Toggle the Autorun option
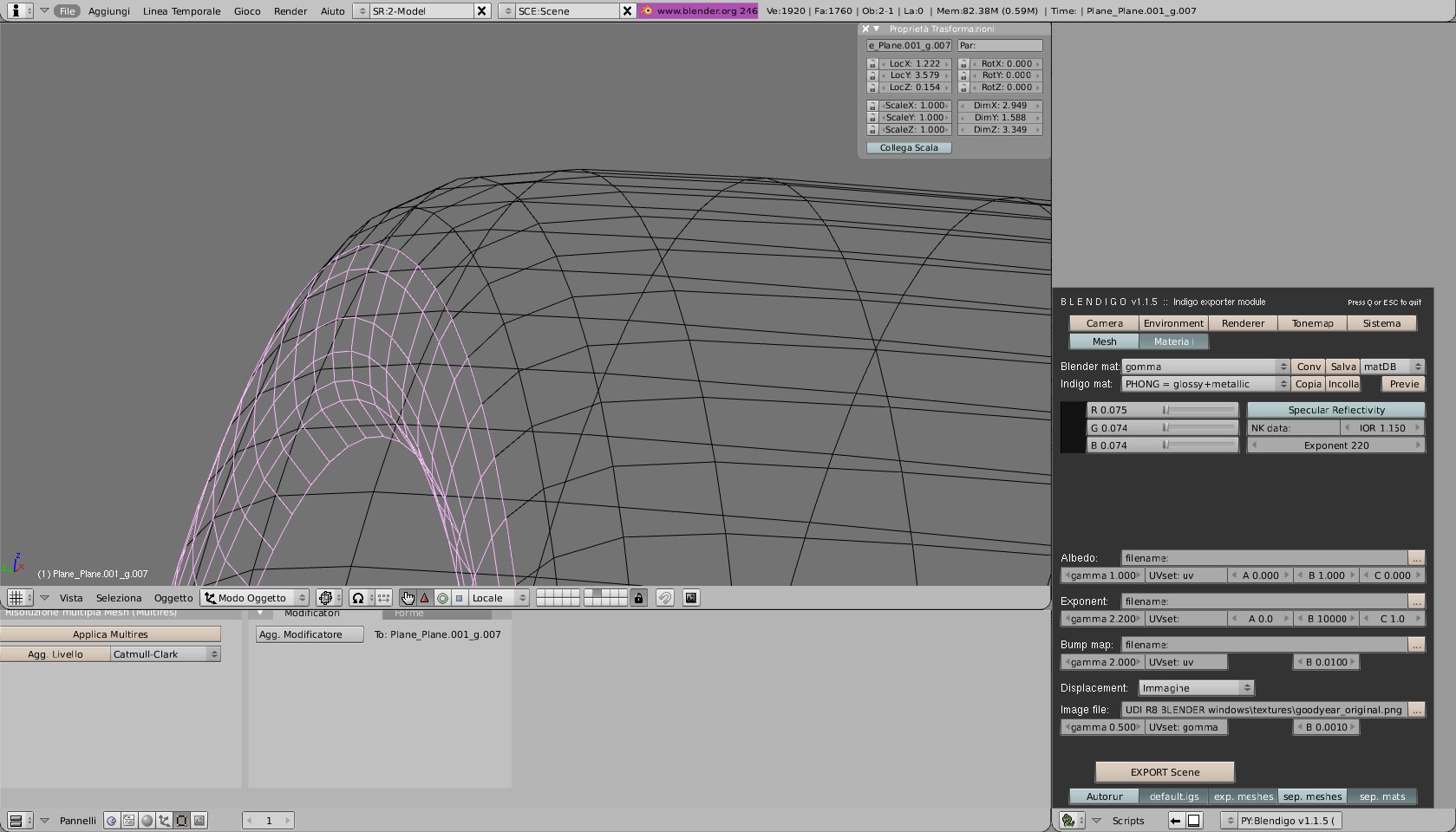The image size is (1456, 832). point(1104,796)
